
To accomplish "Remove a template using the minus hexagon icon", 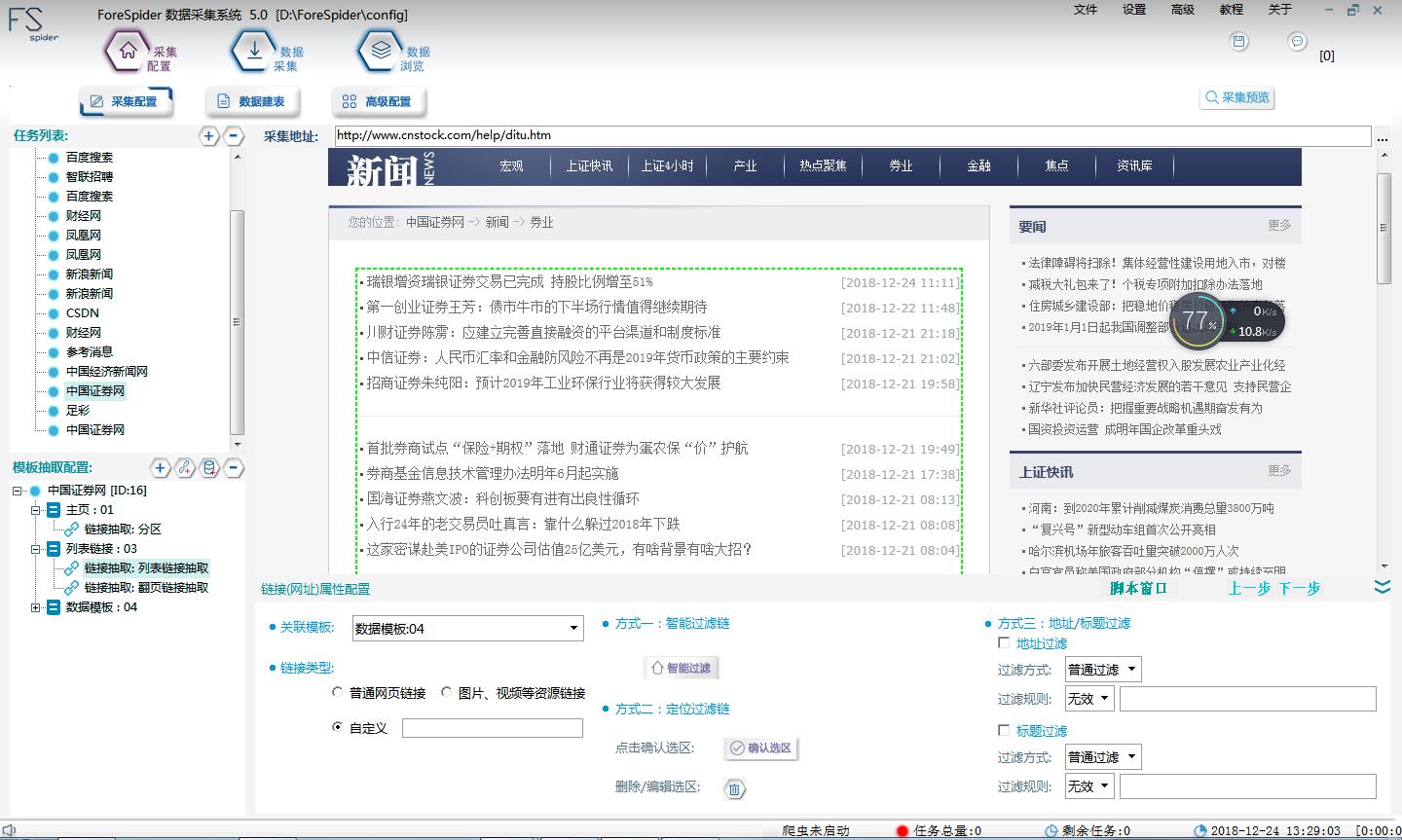I will pyautogui.click(x=234, y=468).
